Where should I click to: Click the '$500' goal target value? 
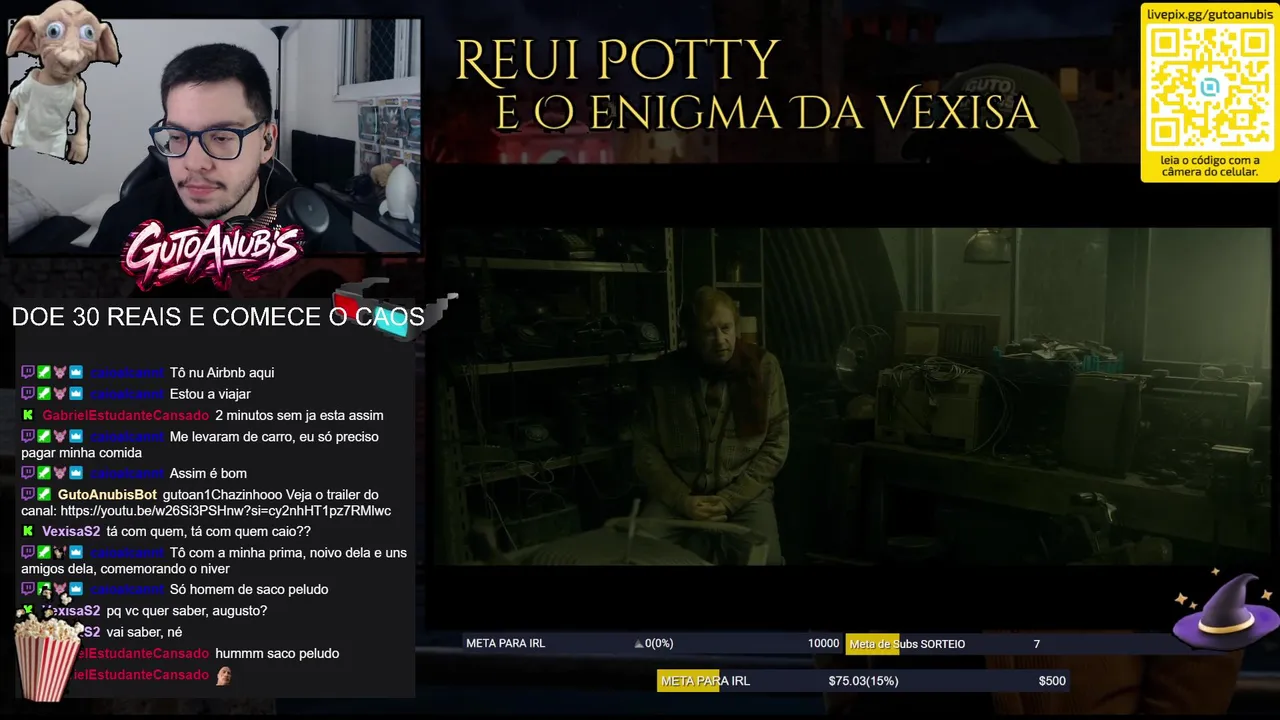point(1052,681)
